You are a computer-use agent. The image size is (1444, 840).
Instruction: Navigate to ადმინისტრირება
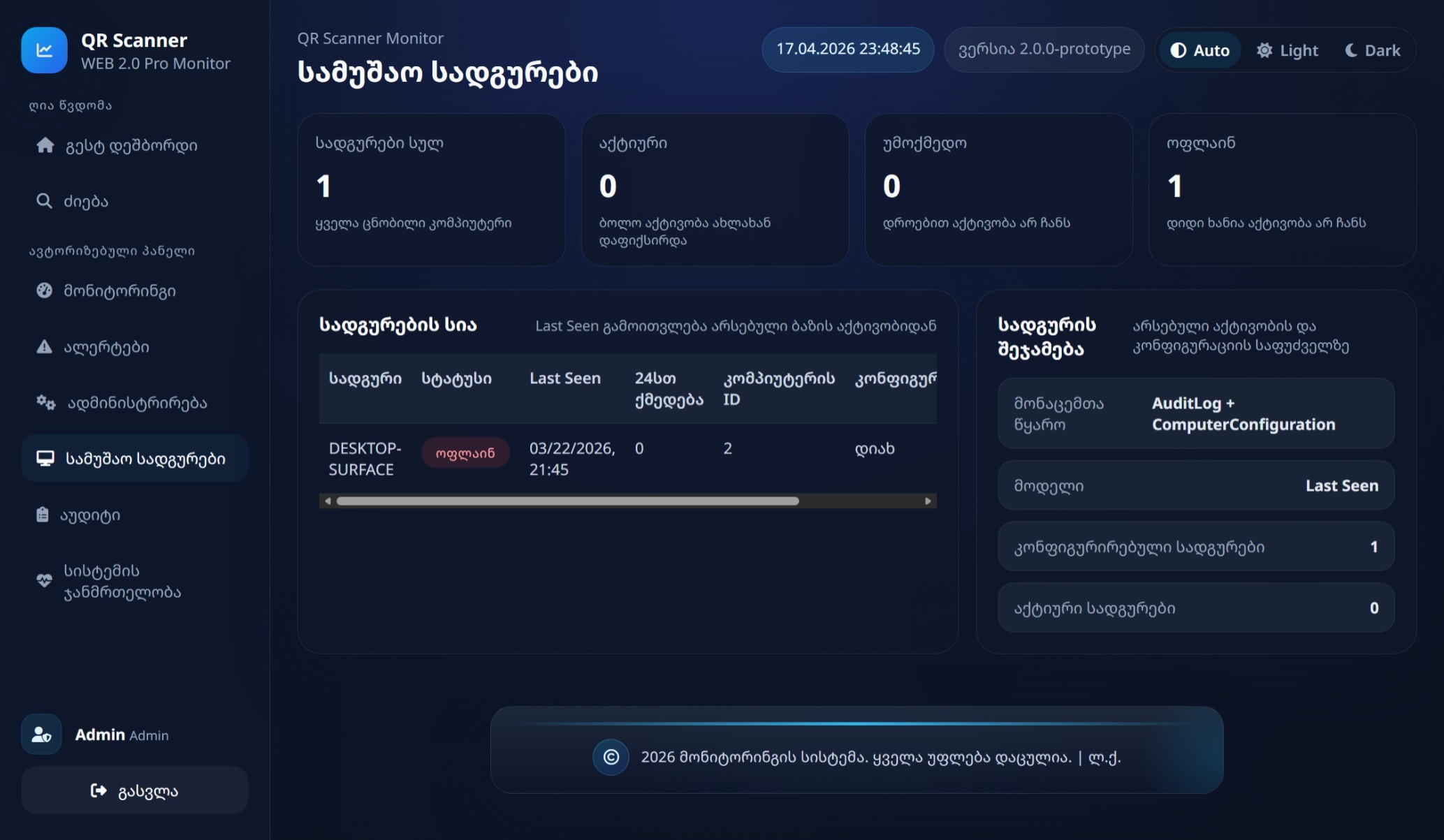[135, 402]
